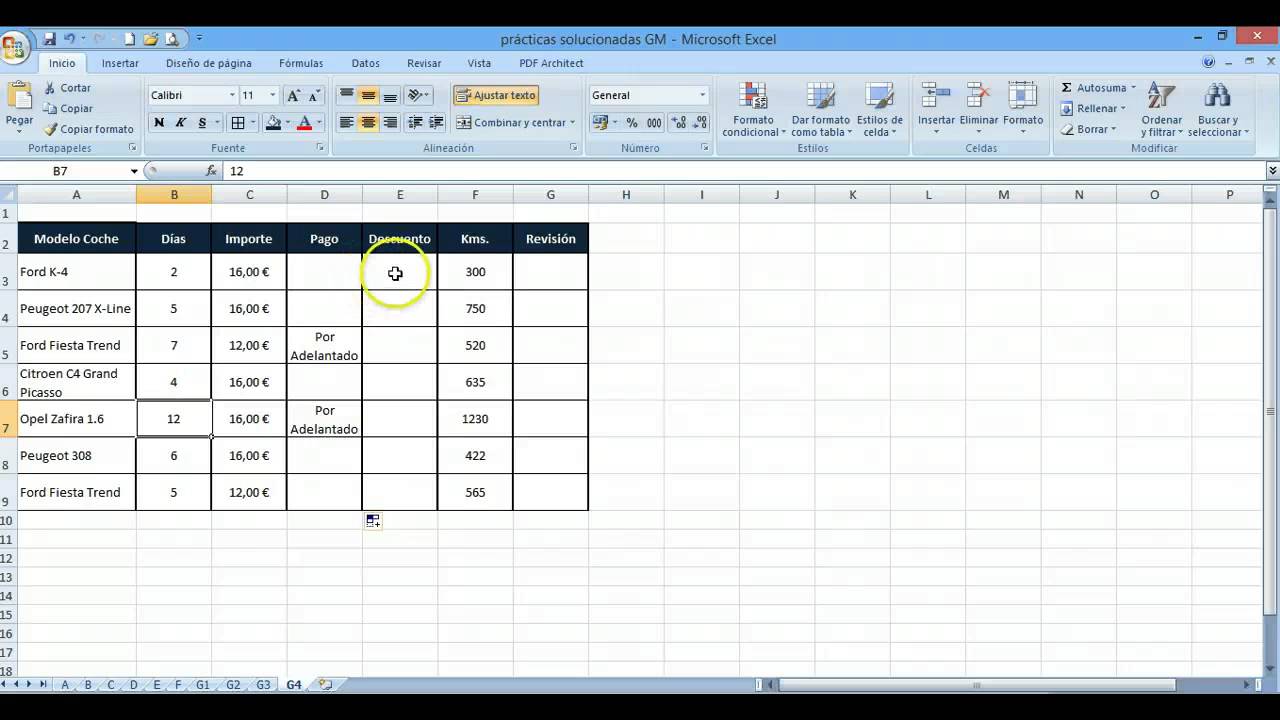Open the General number format dropdown
The width and height of the screenshot is (1280, 720).
[702, 96]
